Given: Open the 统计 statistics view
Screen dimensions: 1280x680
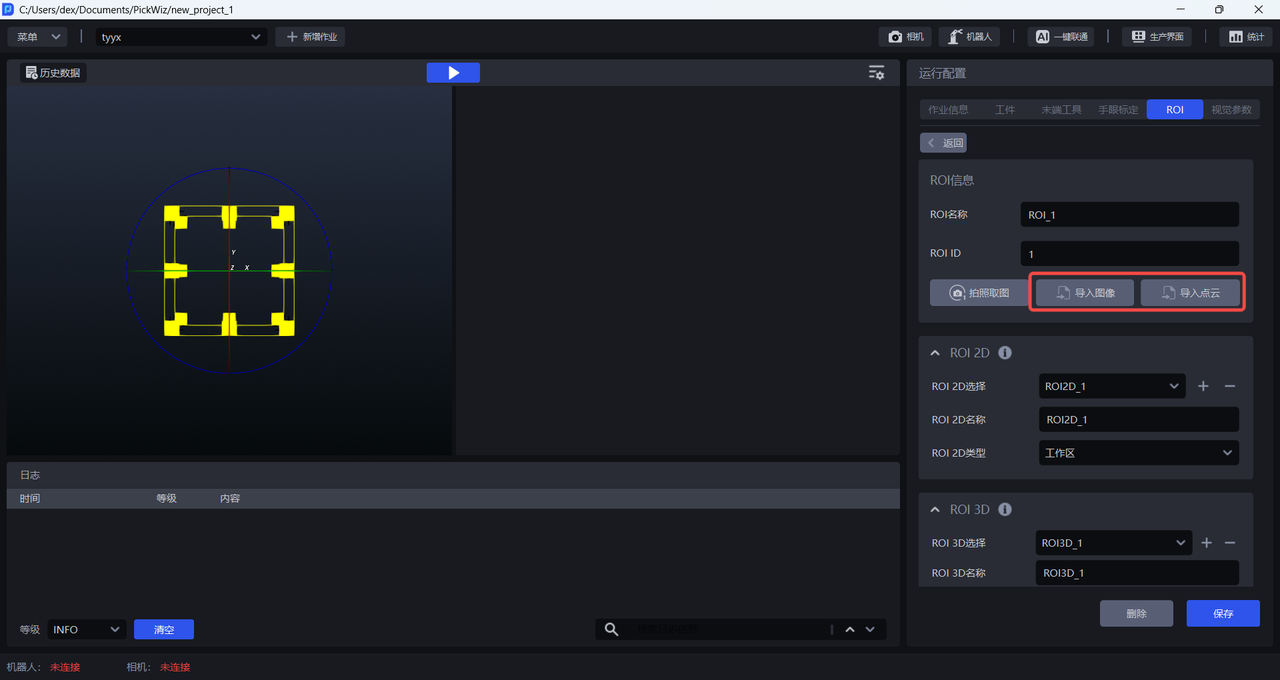Looking at the screenshot, I should pyautogui.click(x=1245, y=37).
